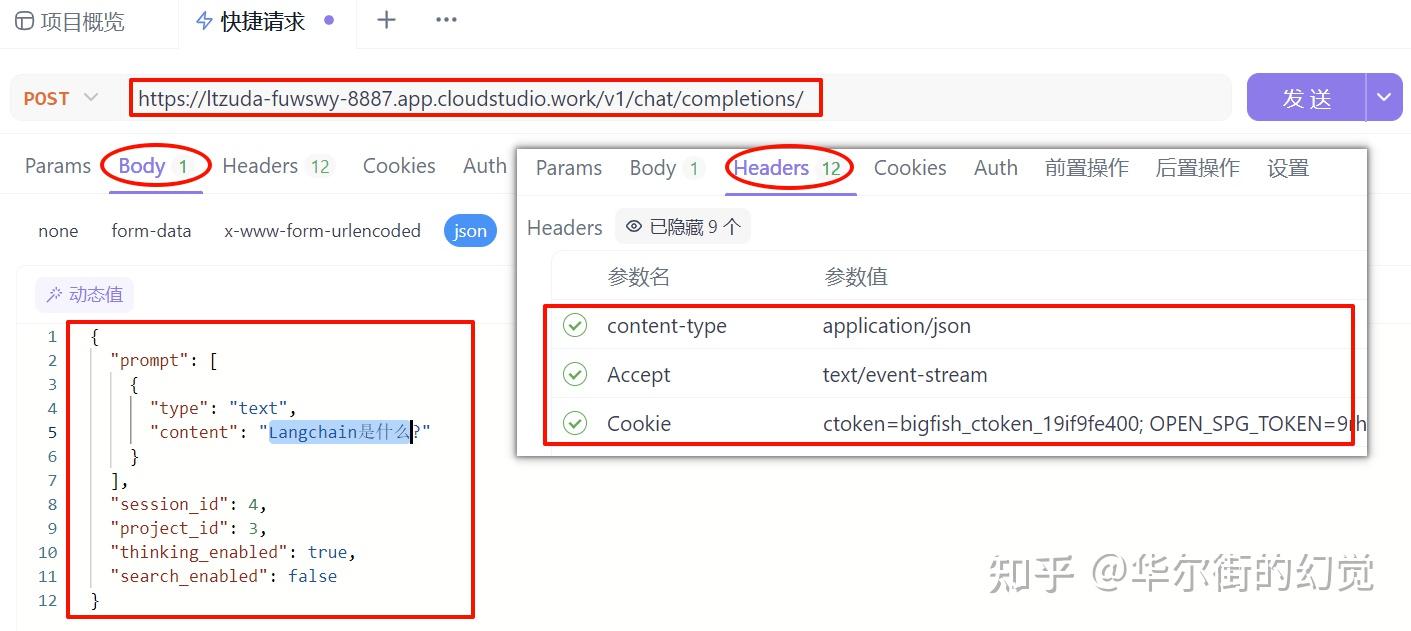Disable the Accept header checkmark
Screen dimensions: 1411x631
pos(575,374)
